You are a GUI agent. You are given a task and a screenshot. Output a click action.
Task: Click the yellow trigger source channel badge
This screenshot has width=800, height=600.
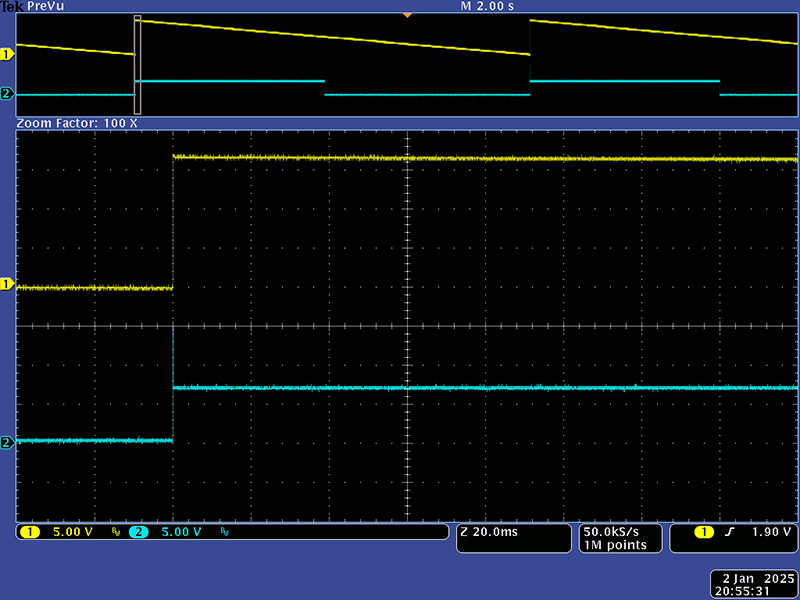[705, 532]
